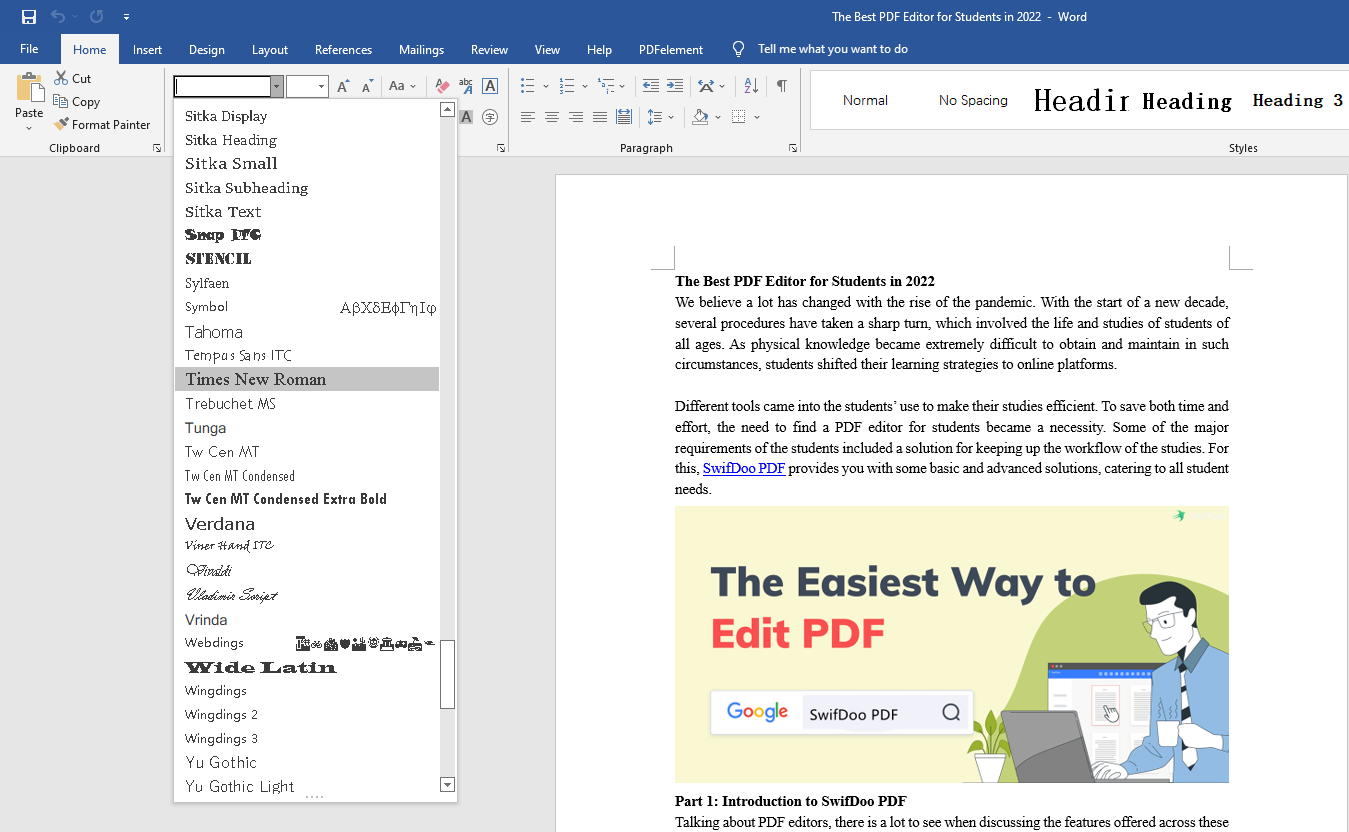1349x832 pixels.
Task: Switch to the Layout ribbon tab
Action: pos(270,49)
